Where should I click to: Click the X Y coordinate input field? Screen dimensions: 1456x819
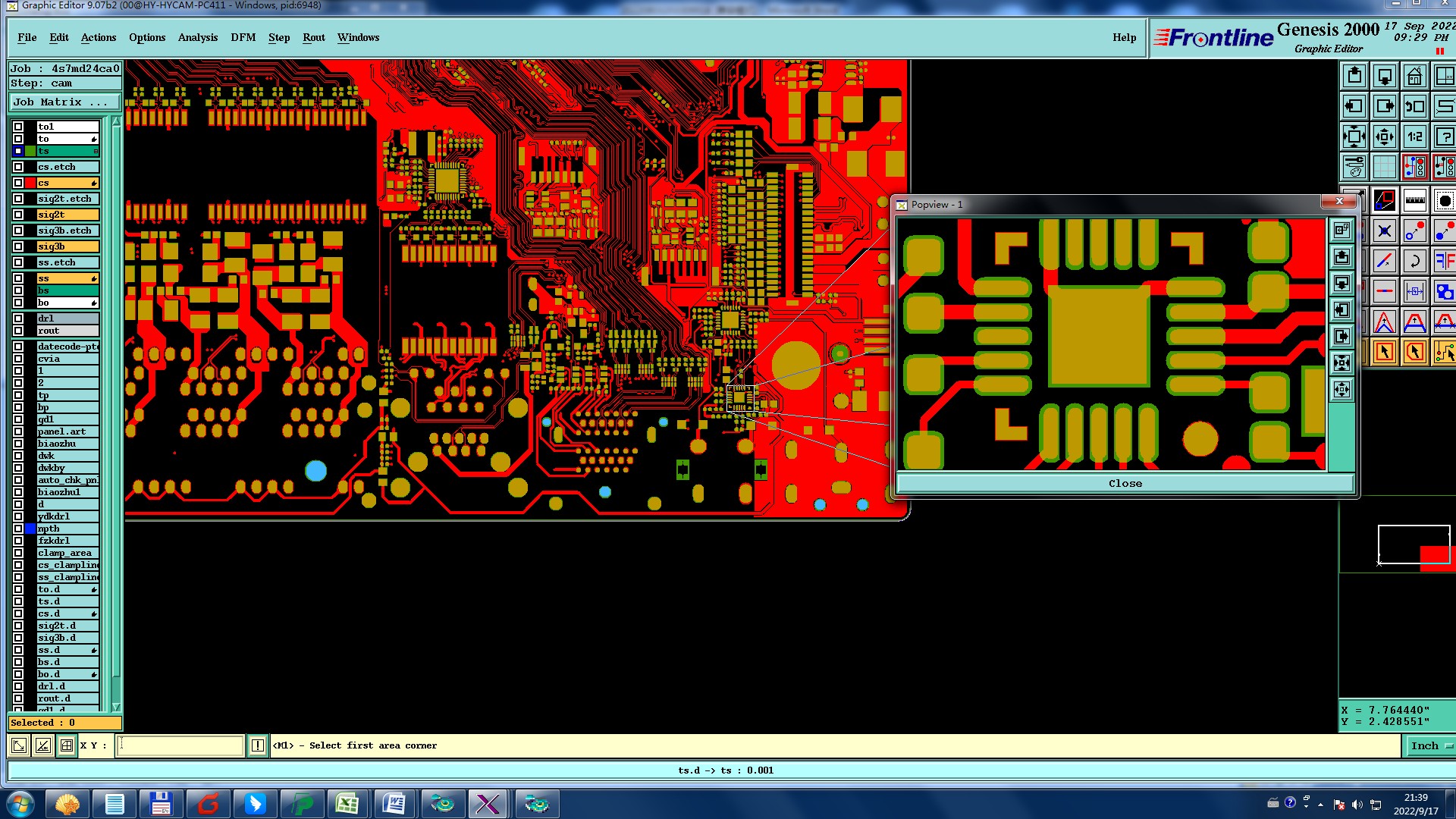coord(180,745)
